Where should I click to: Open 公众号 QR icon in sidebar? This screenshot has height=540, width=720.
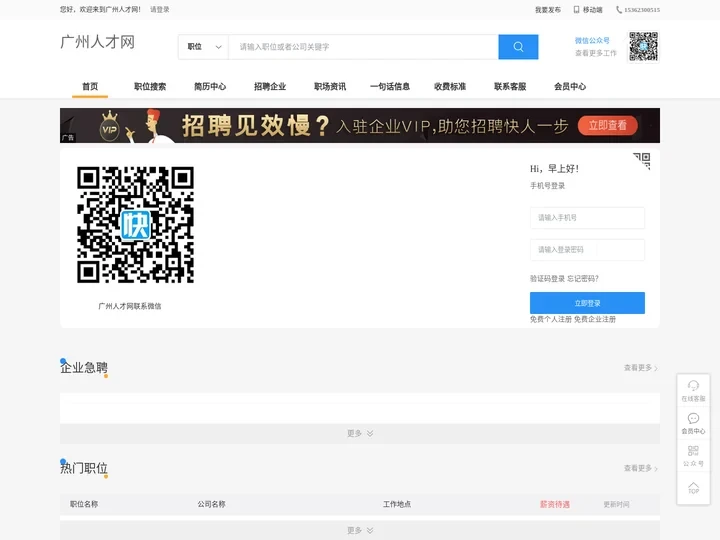click(x=693, y=456)
